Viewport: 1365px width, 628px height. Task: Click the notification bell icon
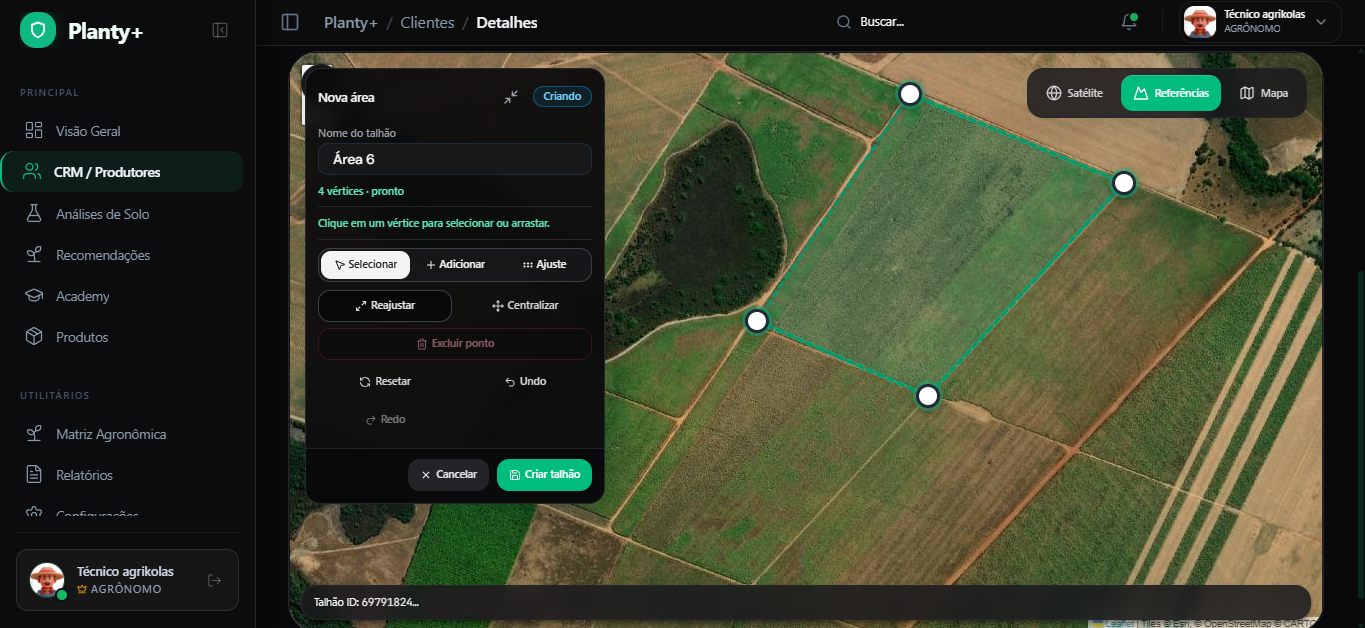click(1129, 22)
